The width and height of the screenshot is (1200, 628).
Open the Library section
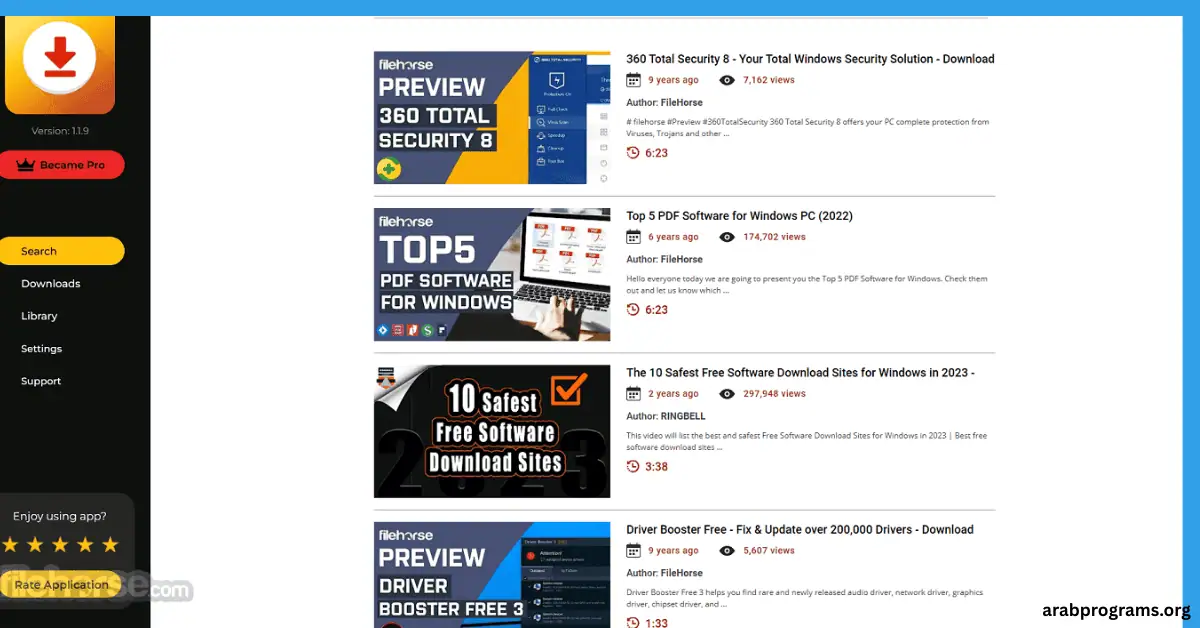click(39, 316)
